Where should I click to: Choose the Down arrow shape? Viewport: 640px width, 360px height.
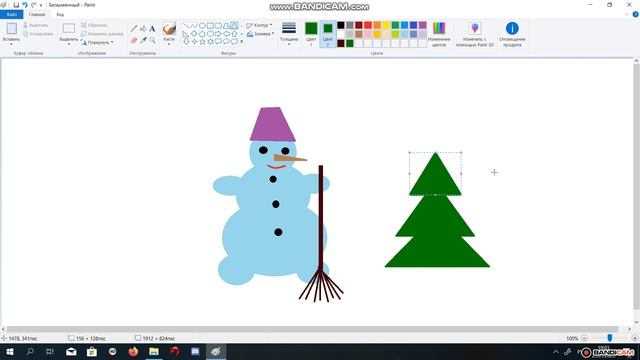tap(186, 42)
